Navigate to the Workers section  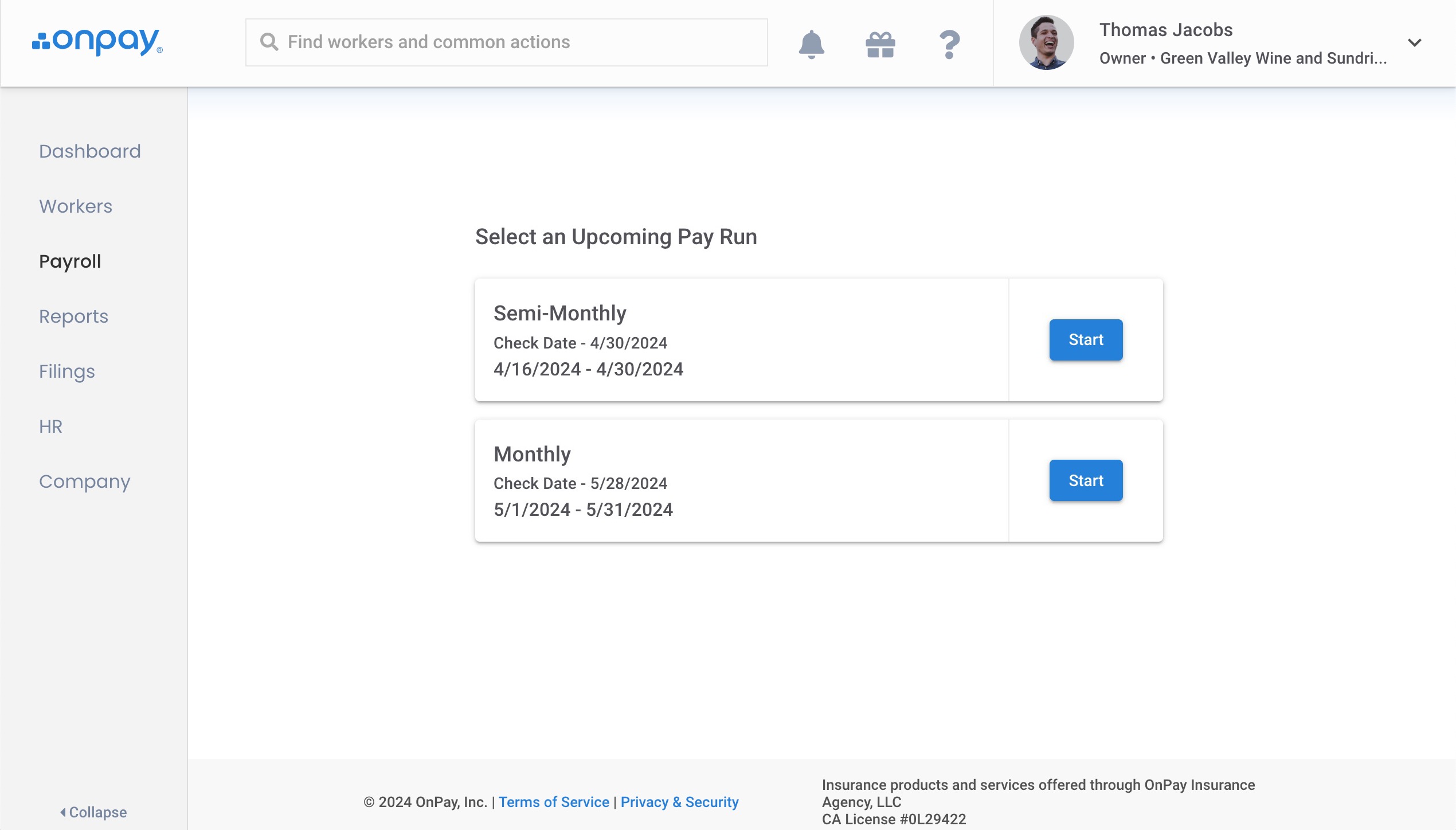pos(75,206)
